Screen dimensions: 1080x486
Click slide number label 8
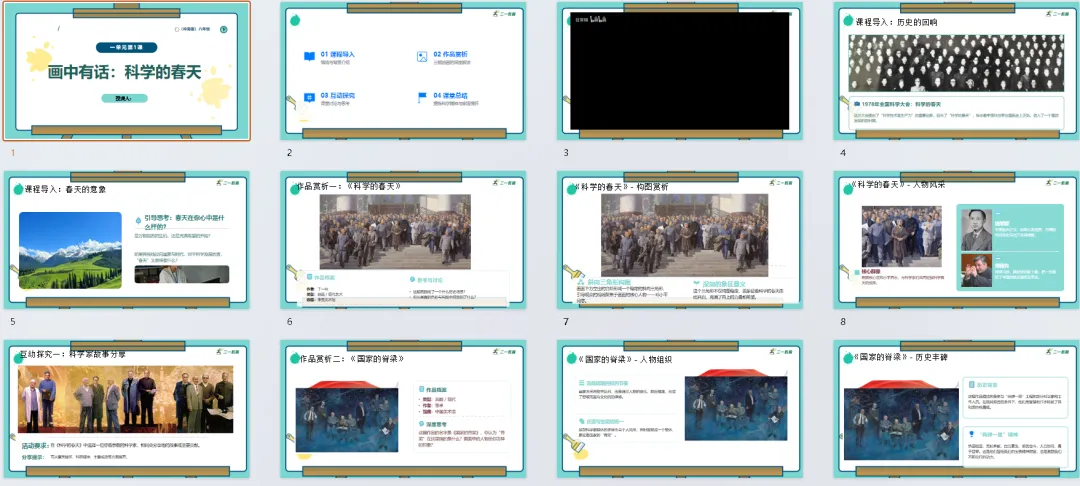click(x=843, y=321)
